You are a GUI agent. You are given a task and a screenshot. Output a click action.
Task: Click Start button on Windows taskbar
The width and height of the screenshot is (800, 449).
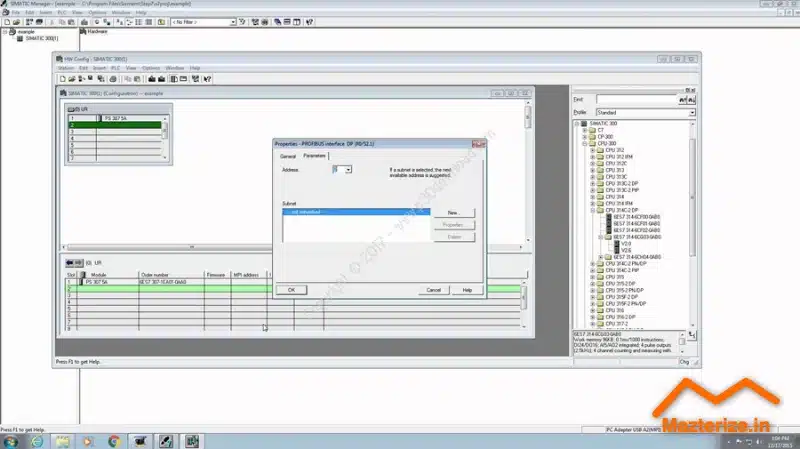[10, 441]
